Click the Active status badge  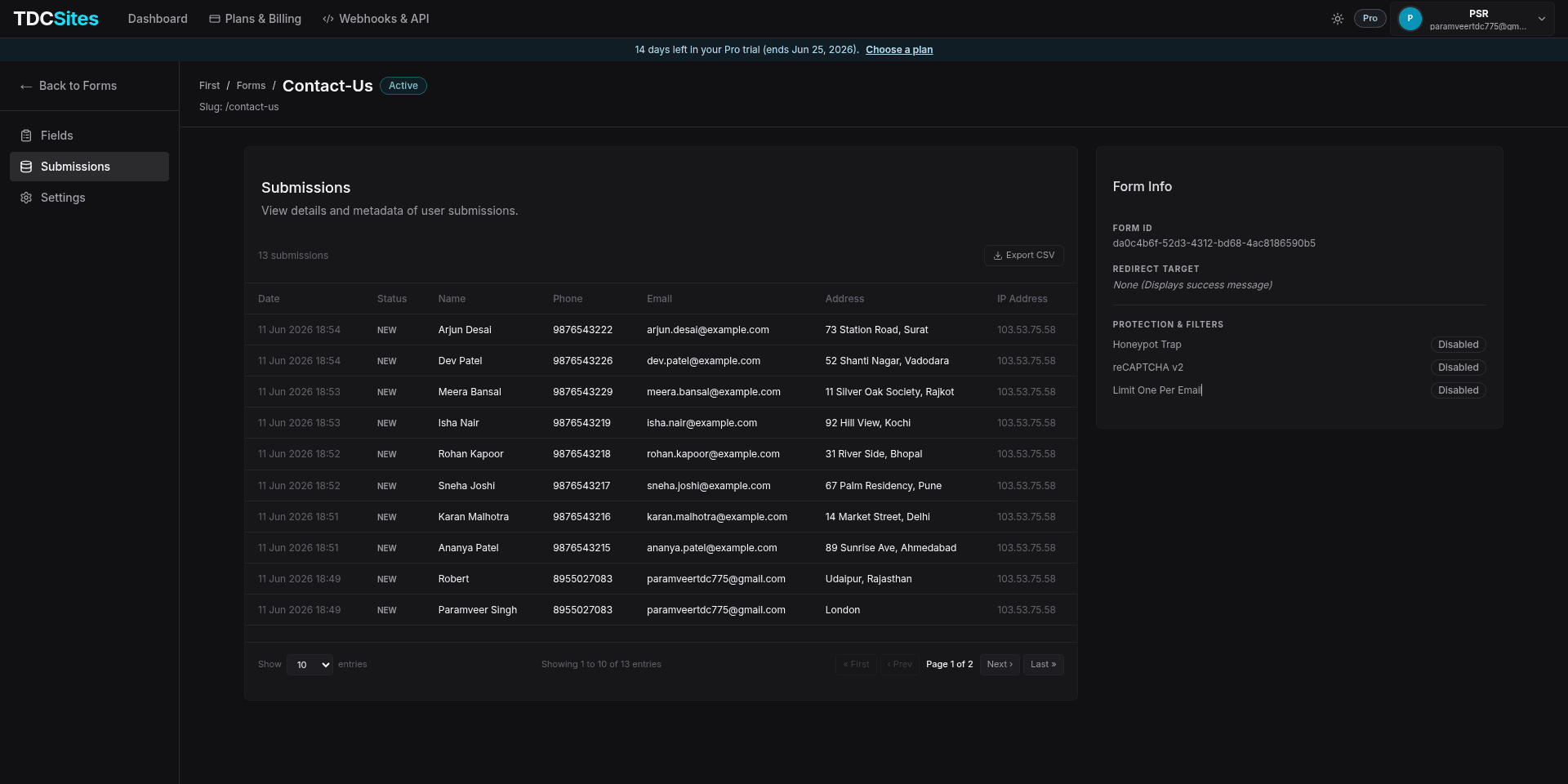point(403,86)
